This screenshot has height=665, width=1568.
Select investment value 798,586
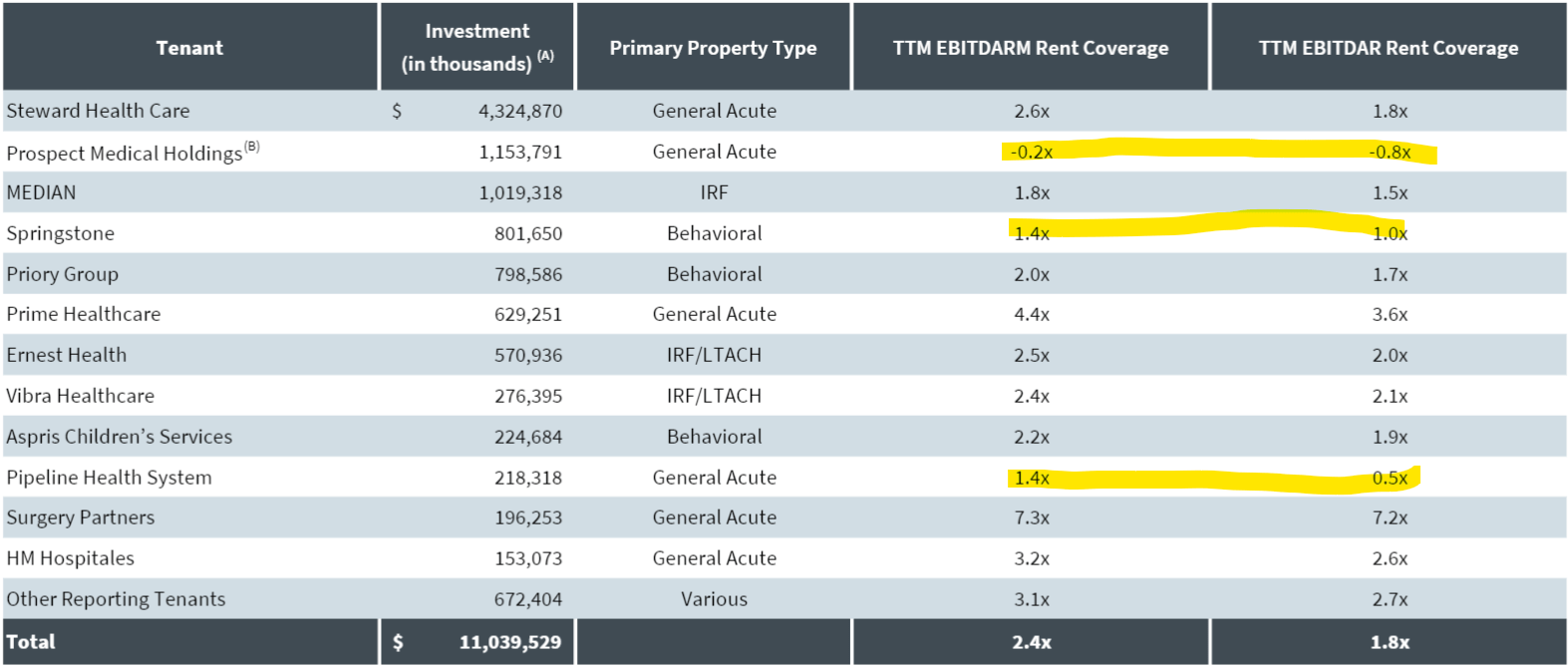point(528,274)
